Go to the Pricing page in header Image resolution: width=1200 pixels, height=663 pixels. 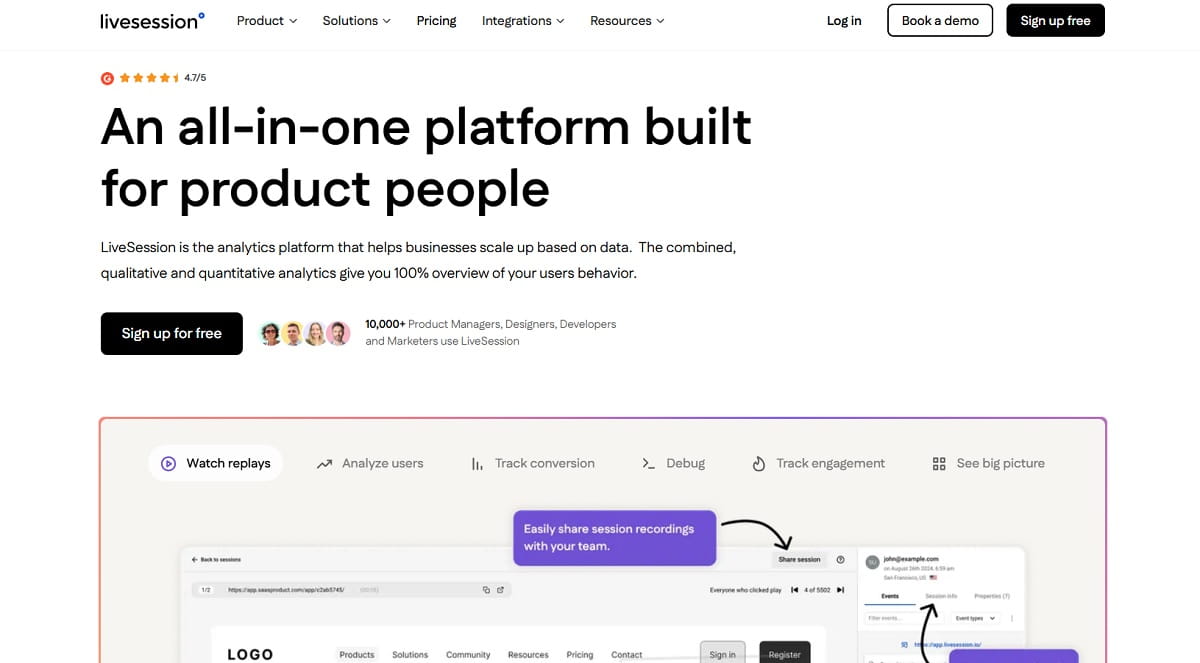(436, 20)
